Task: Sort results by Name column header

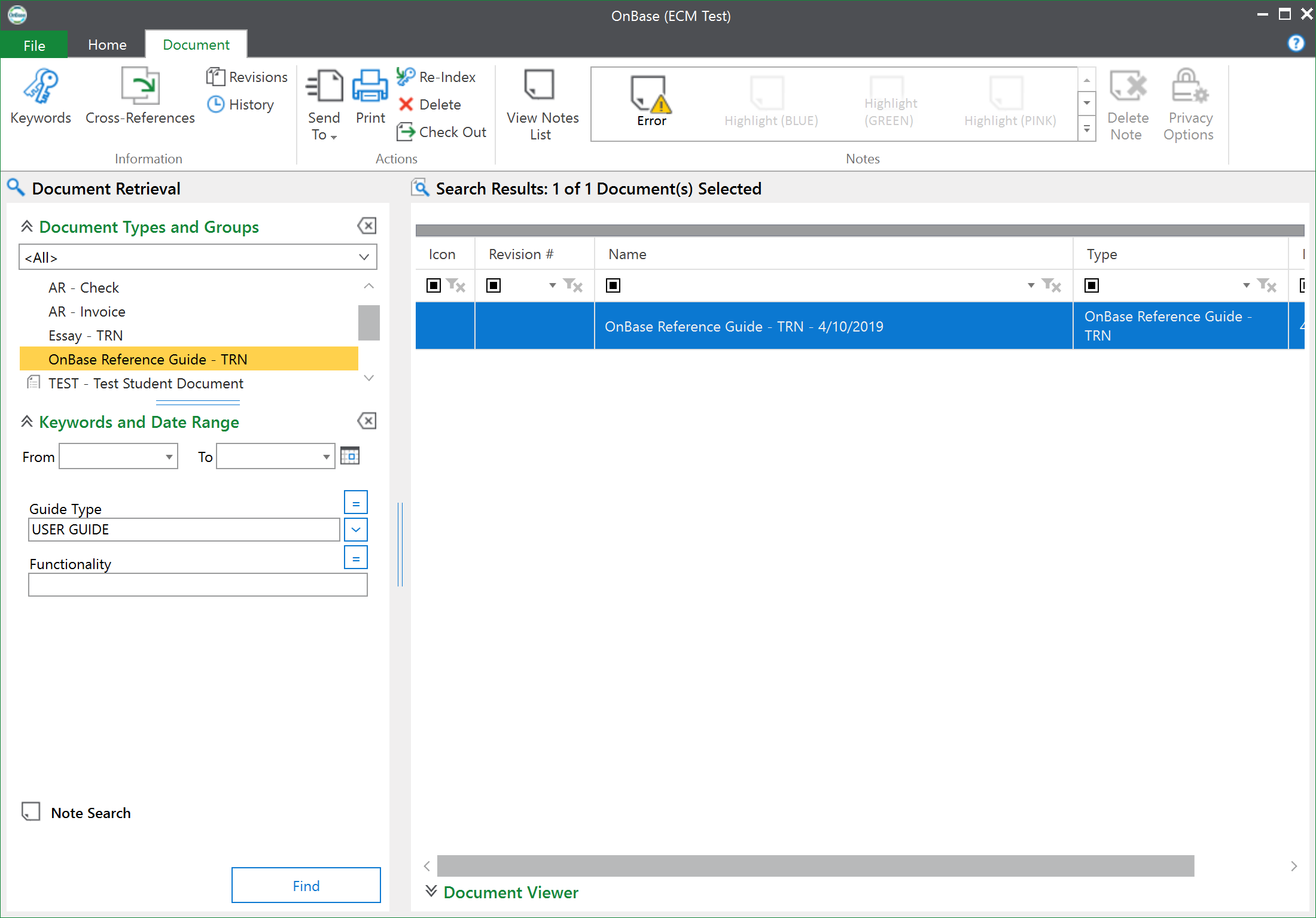Action: [x=834, y=254]
